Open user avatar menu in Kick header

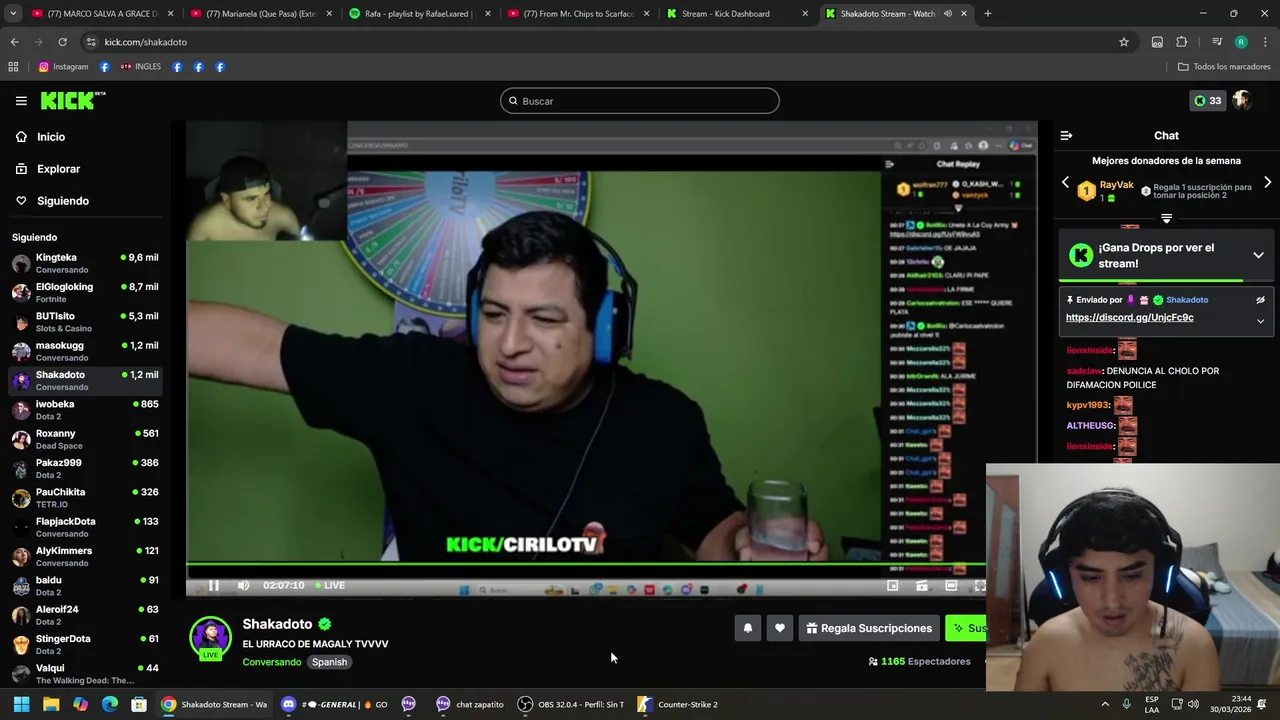click(x=1242, y=101)
